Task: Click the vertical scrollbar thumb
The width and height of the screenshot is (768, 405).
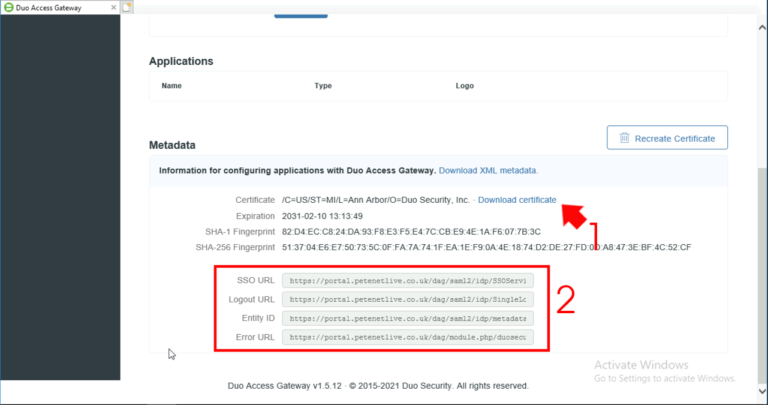Action: click(762, 274)
